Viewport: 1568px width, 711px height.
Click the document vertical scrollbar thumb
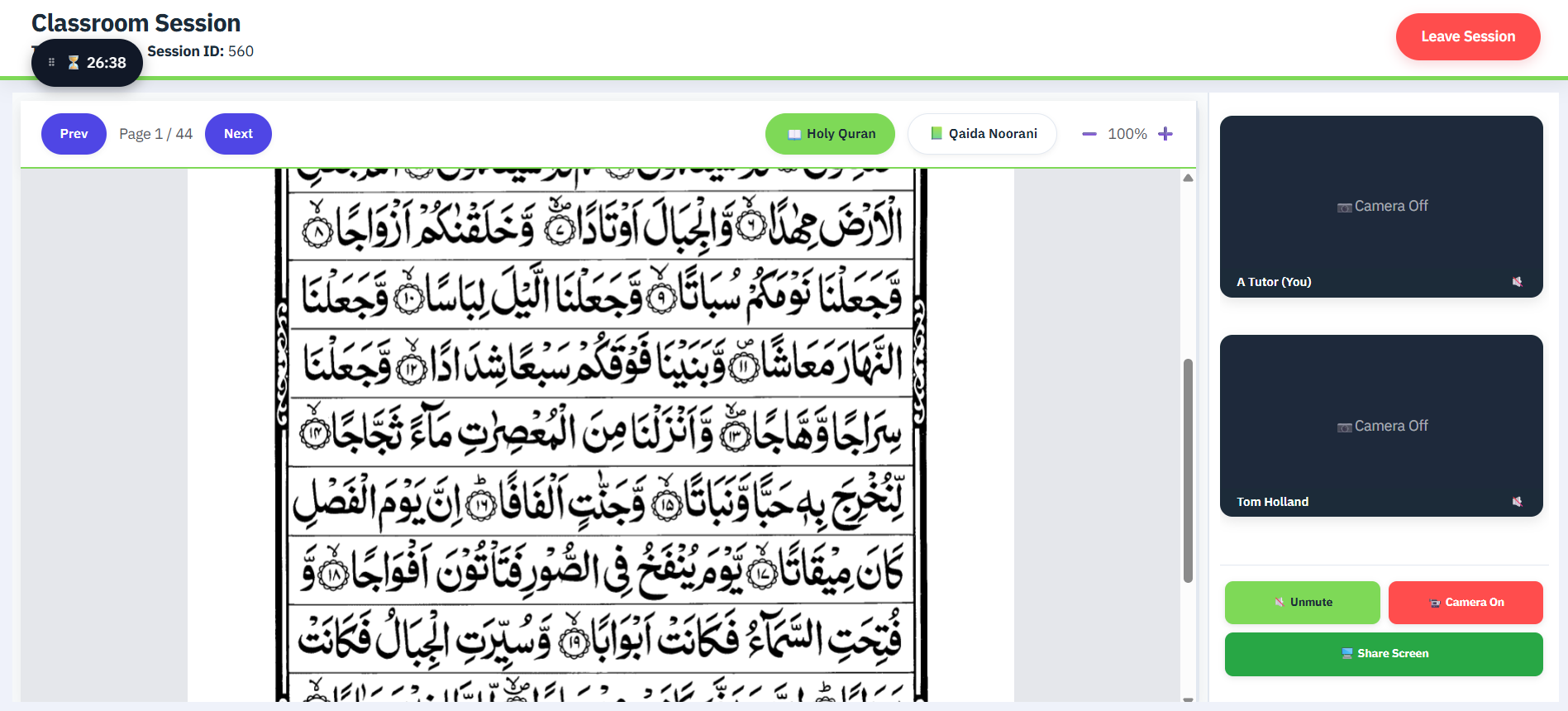tap(1188, 470)
